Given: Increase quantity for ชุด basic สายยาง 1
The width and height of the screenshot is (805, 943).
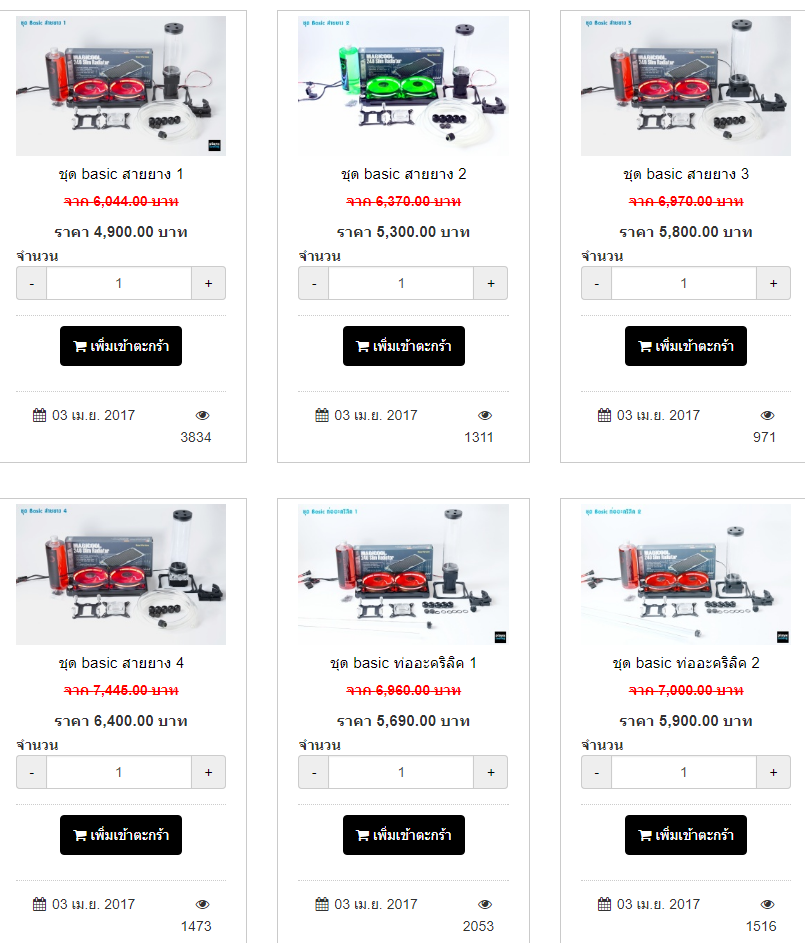Looking at the screenshot, I should [x=209, y=283].
